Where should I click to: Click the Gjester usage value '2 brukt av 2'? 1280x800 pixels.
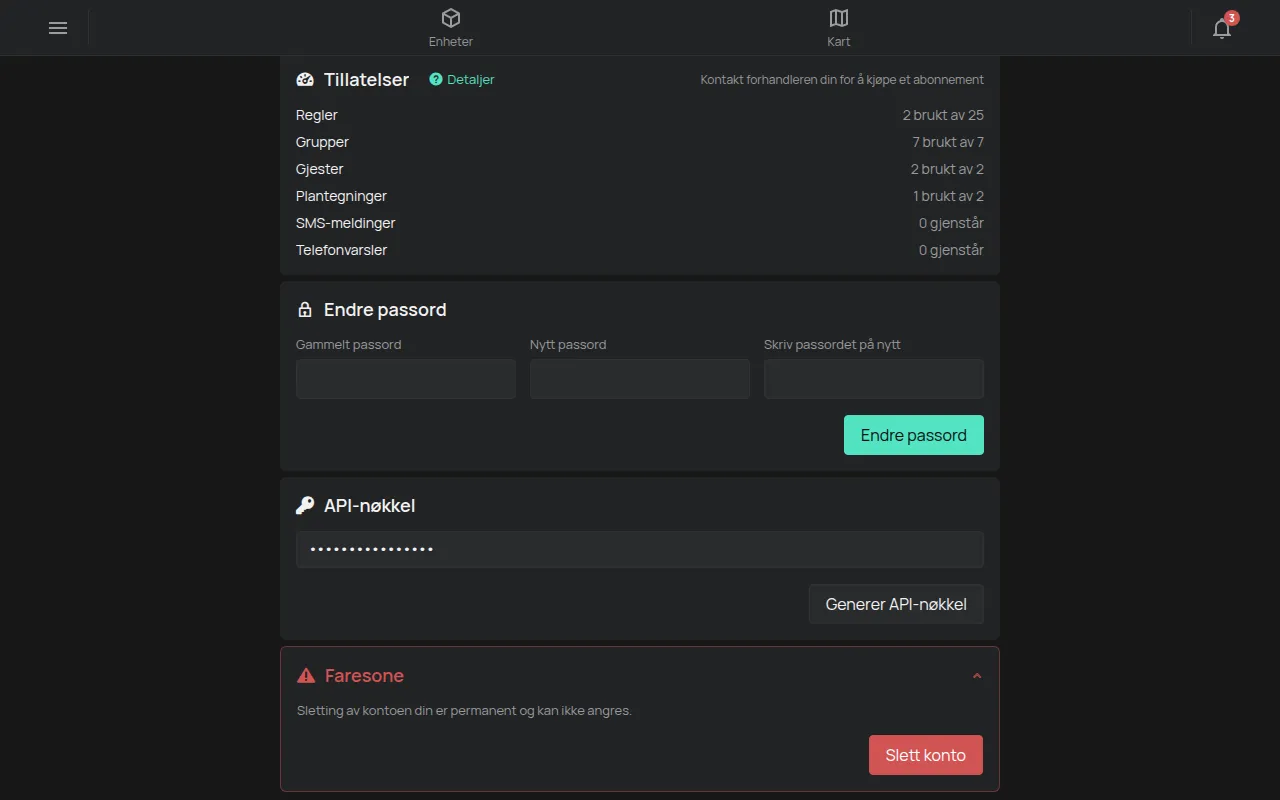click(x=947, y=169)
